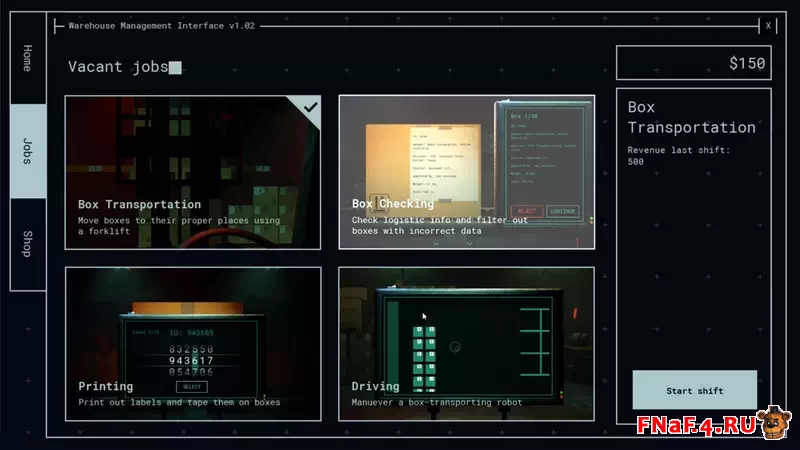The image size is (800, 450).
Task: Close the Warehouse Management Interface window
Action: click(768, 26)
